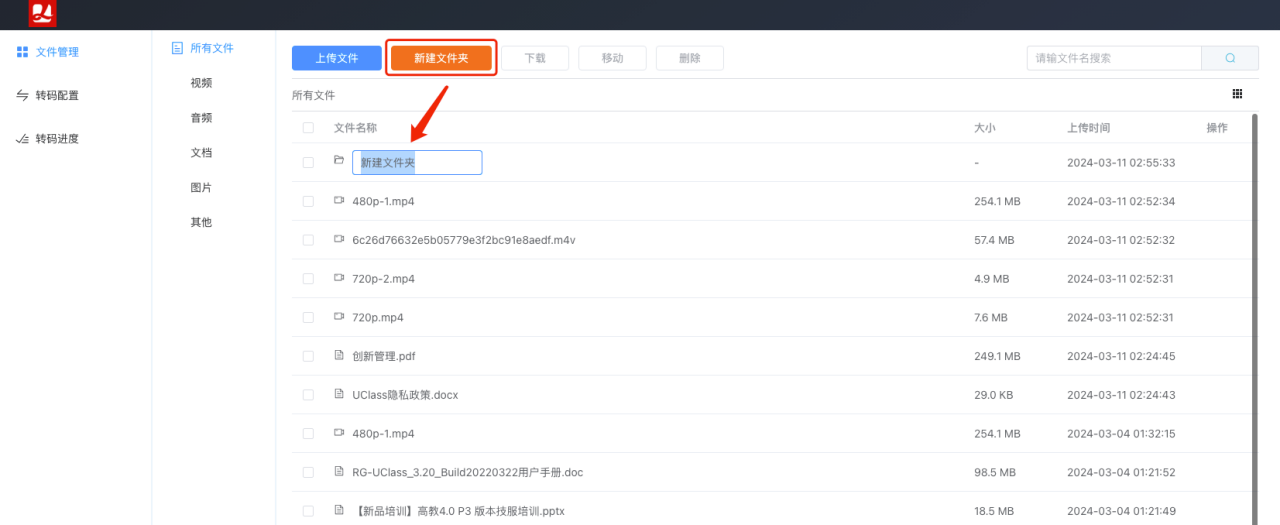Click the 操作 column header
This screenshot has height=525, width=1280.
[x=1217, y=128]
